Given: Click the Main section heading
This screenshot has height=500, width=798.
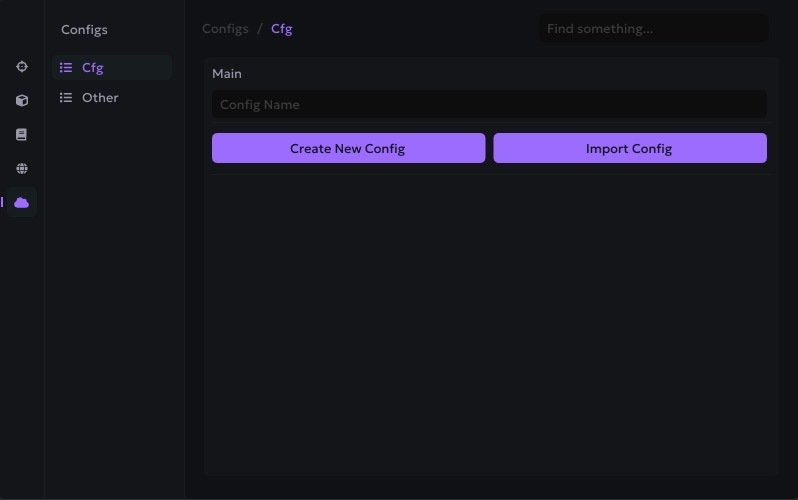Looking at the screenshot, I should pos(227,74).
